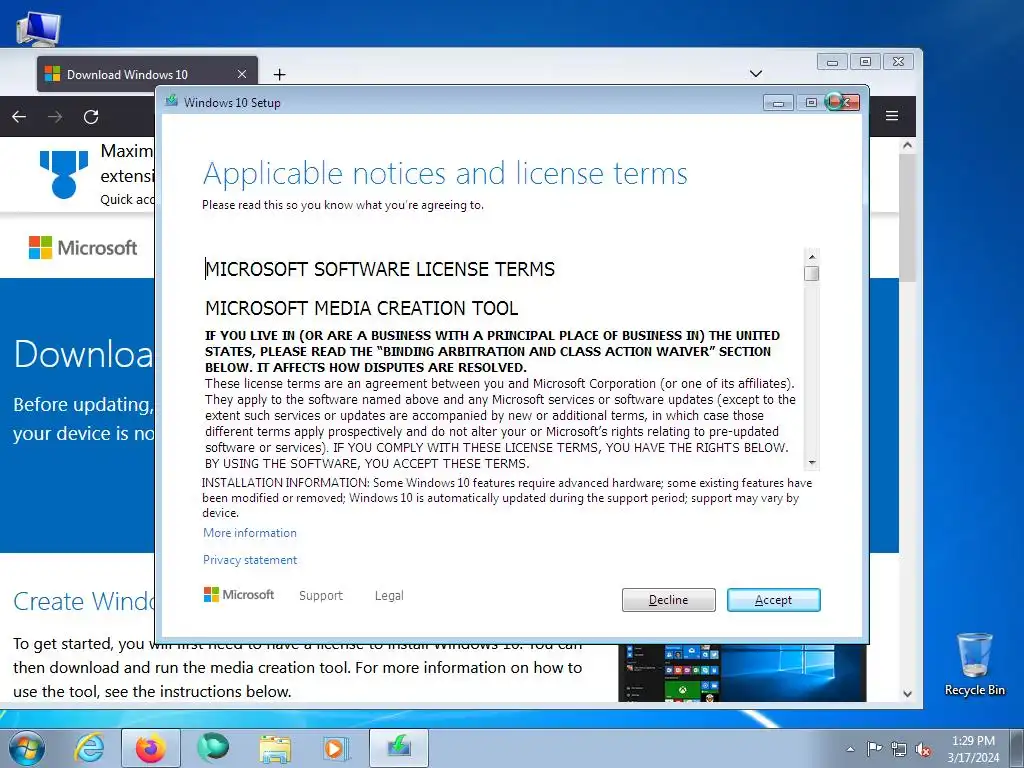This screenshot has width=1024, height=768.
Task: Select the Computer icon on the desktop
Action: (x=38, y=27)
